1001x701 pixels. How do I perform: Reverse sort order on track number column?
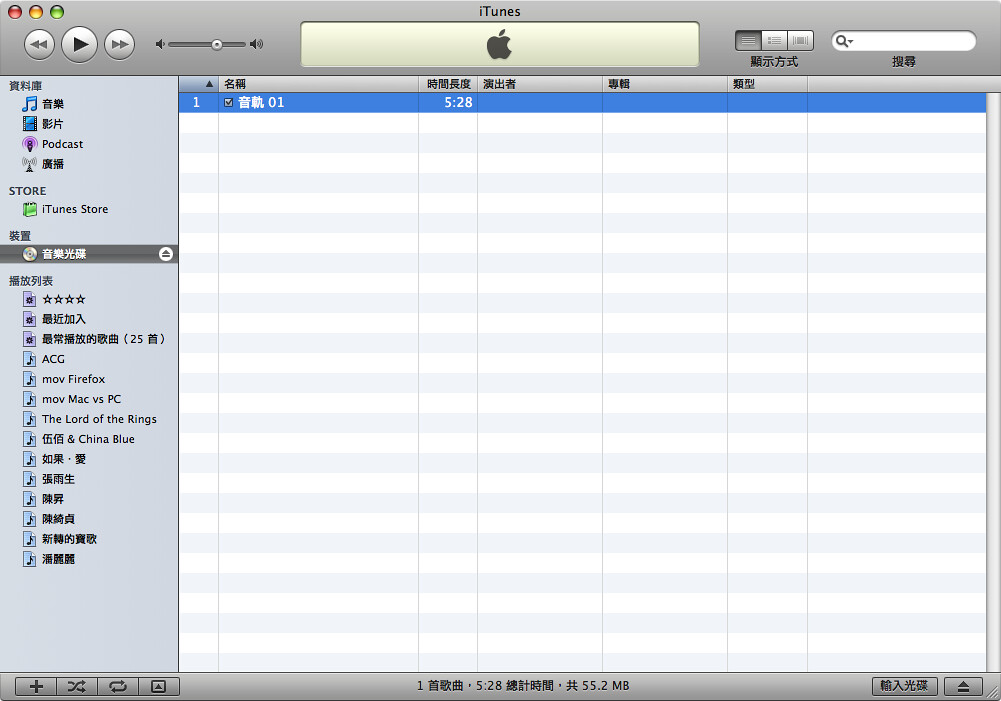[199, 84]
